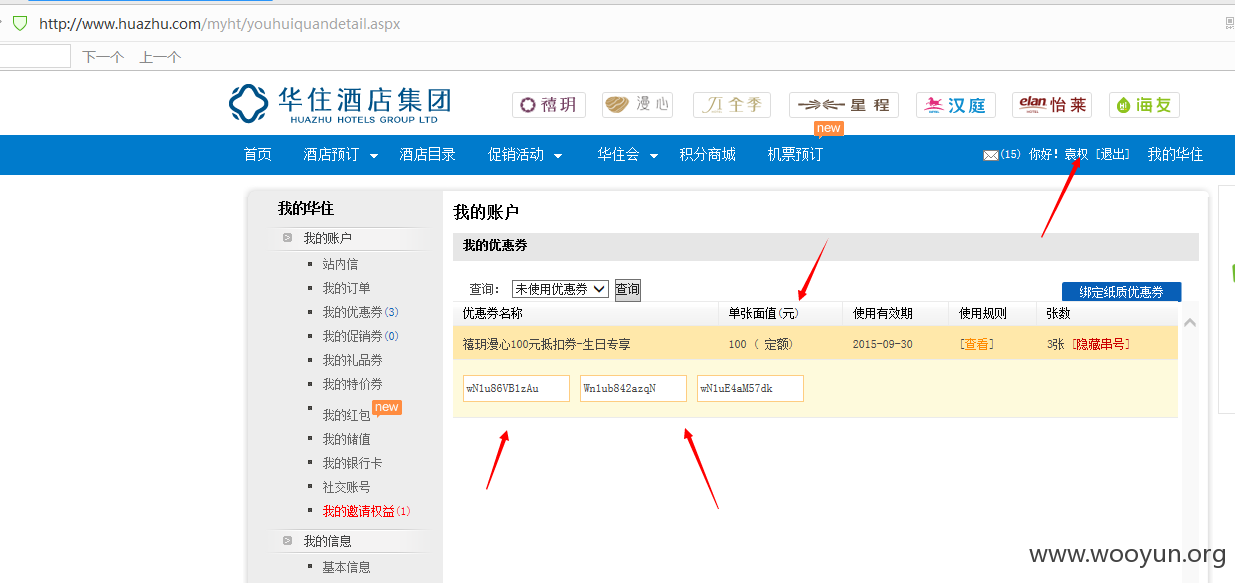Viewport: 1235px width, 583px height.
Task: Expand the 促销活动 nav dropdown
Action: (558, 156)
